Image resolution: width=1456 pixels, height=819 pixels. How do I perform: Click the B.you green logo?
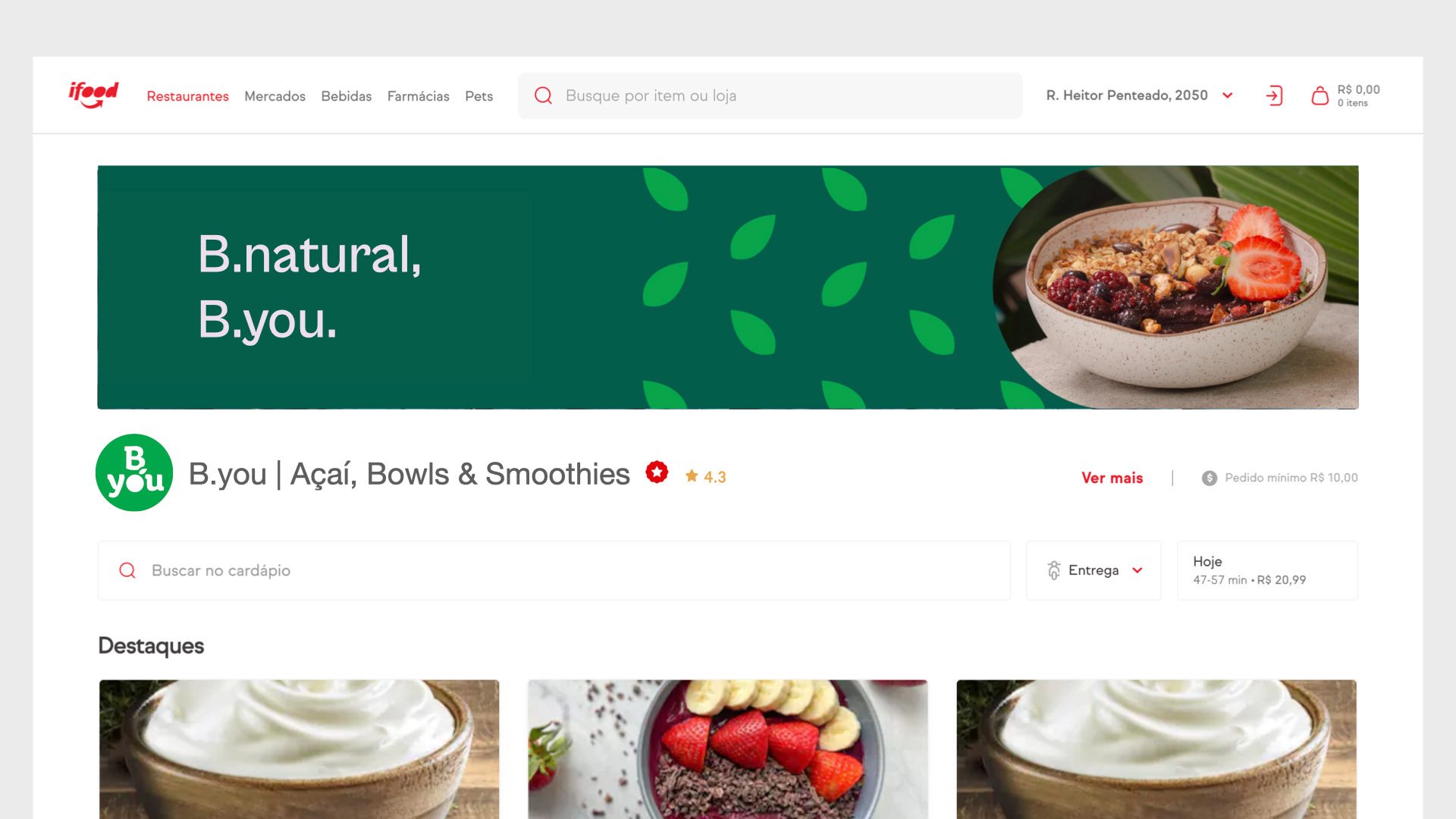point(134,472)
